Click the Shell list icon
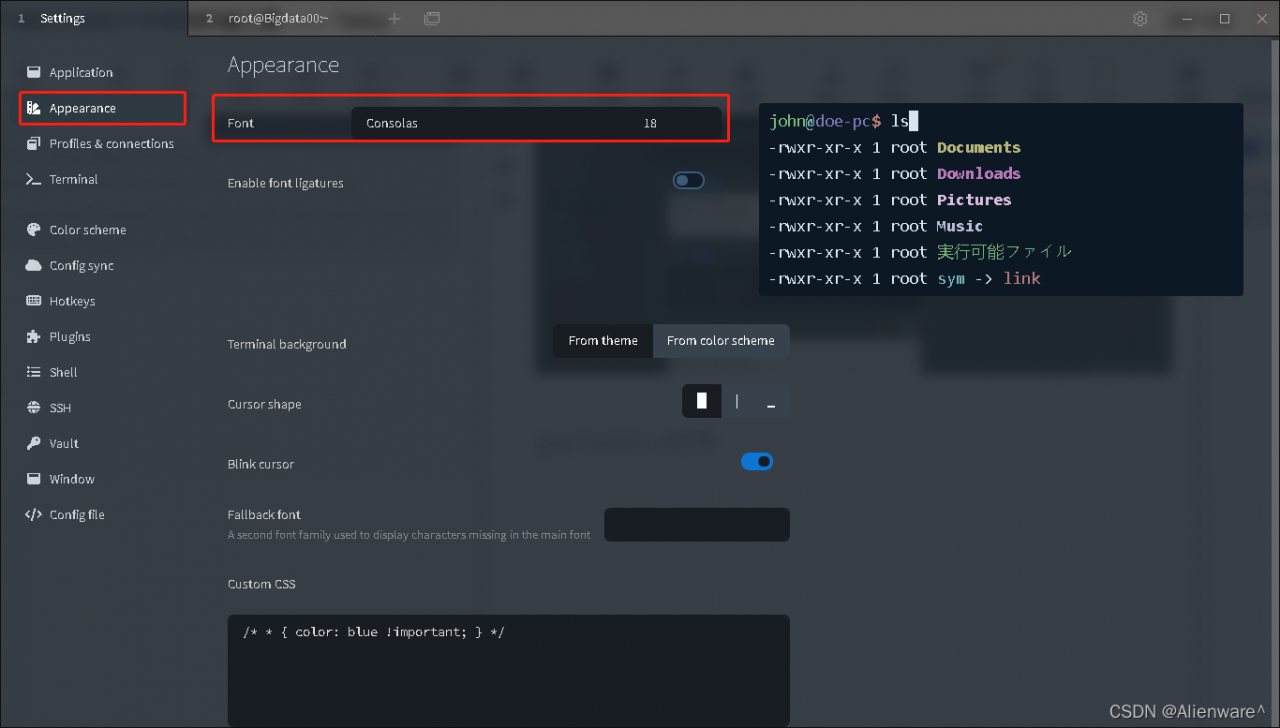 tap(33, 372)
